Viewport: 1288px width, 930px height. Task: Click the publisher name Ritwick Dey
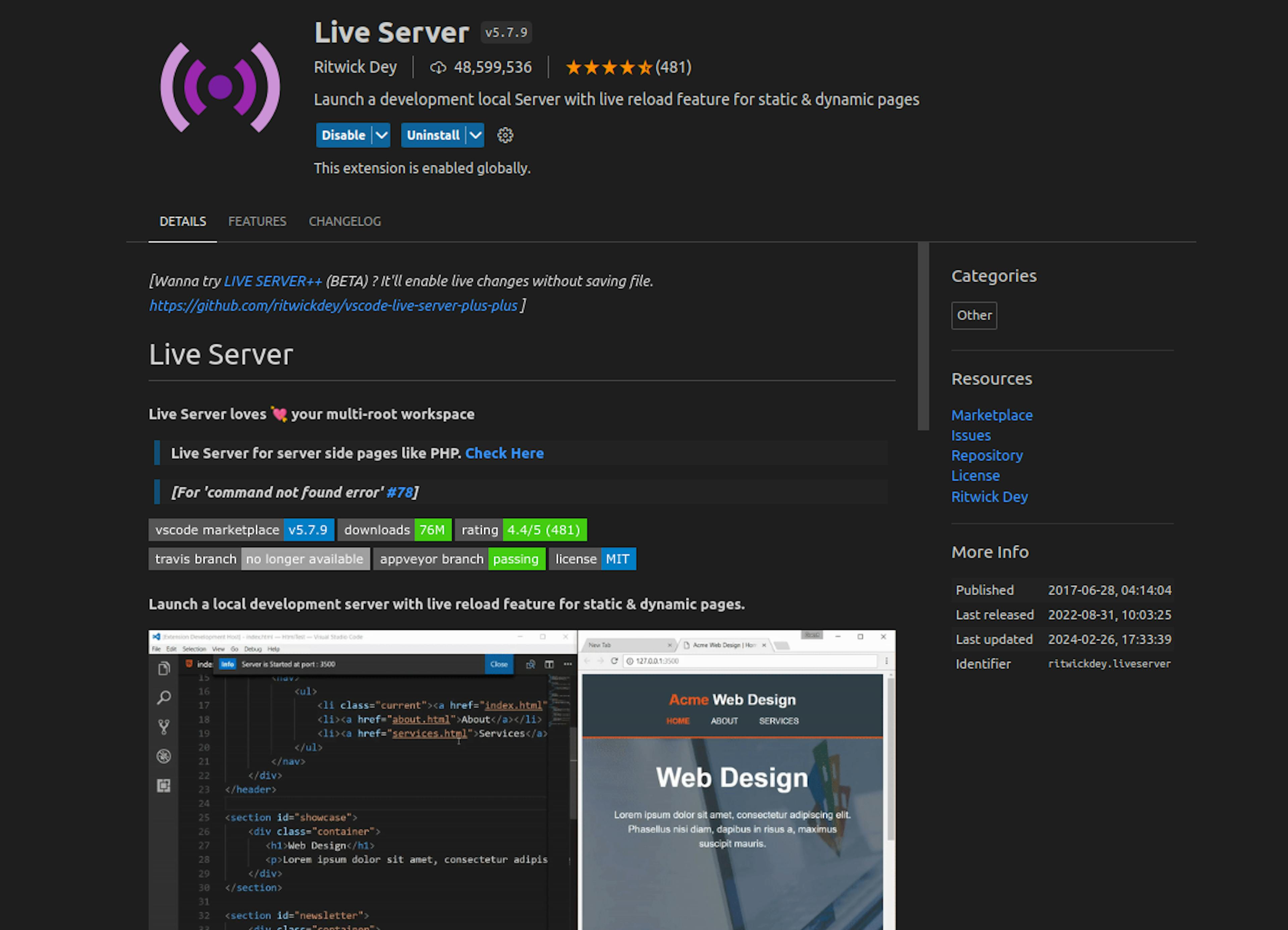pyautogui.click(x=356, y=67)
